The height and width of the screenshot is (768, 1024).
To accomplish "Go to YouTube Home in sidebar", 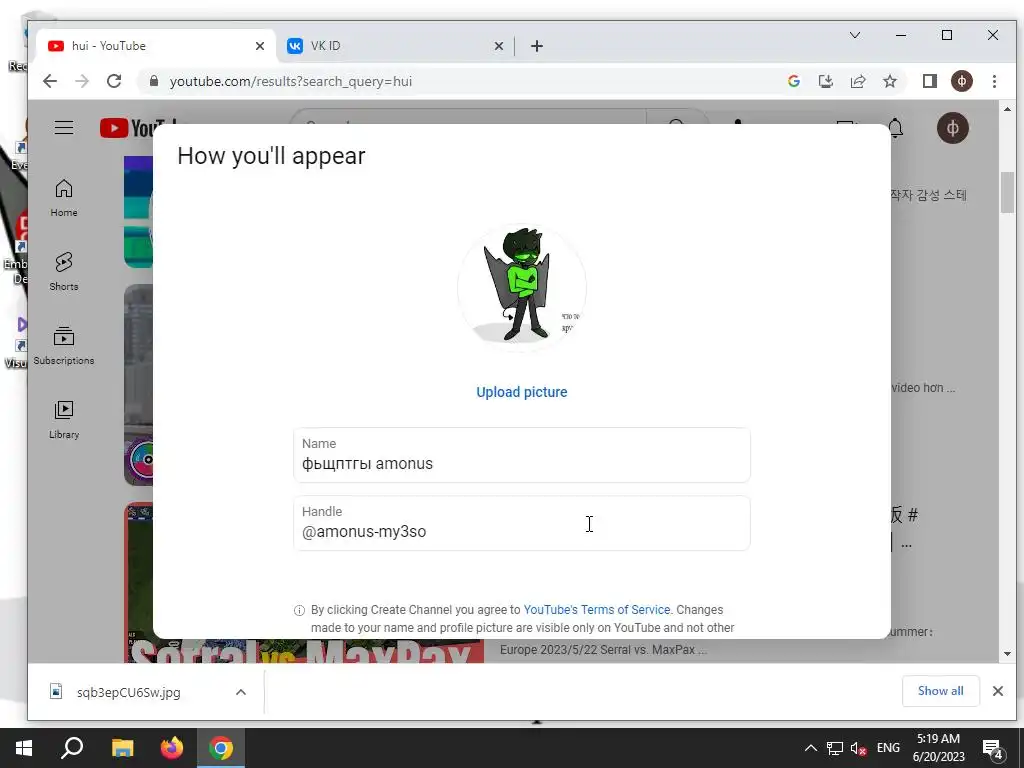I will 64,198.
